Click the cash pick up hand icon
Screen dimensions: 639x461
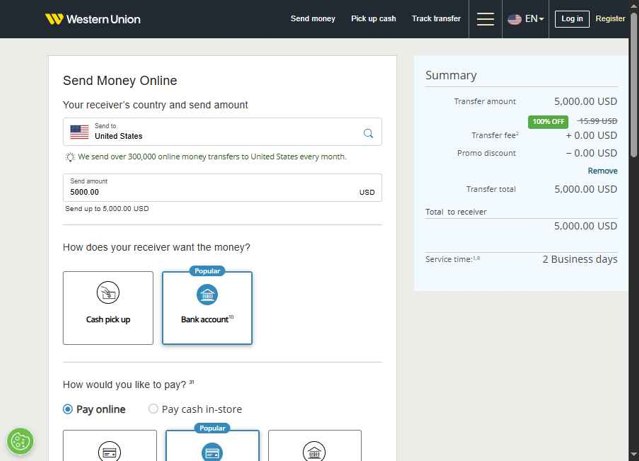click(108, 292)
